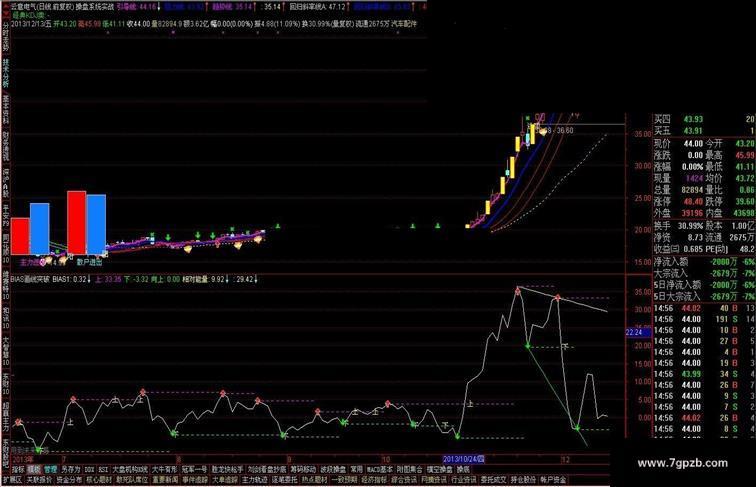Viewport: 756px width, 487px height.
Task: Click the green up-arrow marker right of the mid-2013 candles
Action: click(278, 226)
